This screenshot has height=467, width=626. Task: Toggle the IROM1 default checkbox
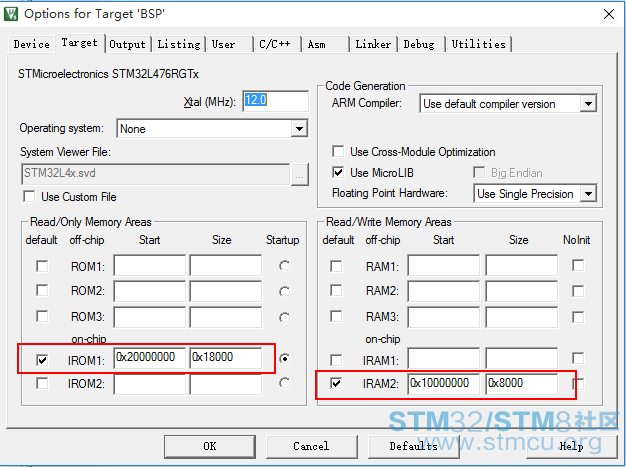click(x=42, y=360)
